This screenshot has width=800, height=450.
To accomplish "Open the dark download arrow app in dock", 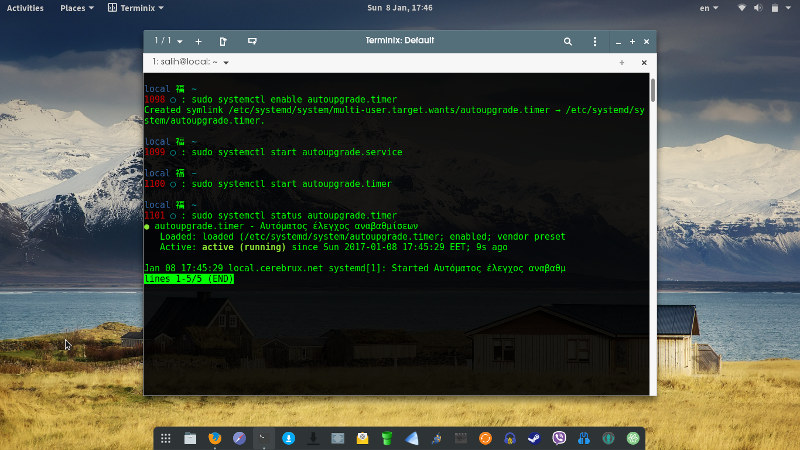I will pyautogui.click(x=313, y=438).
